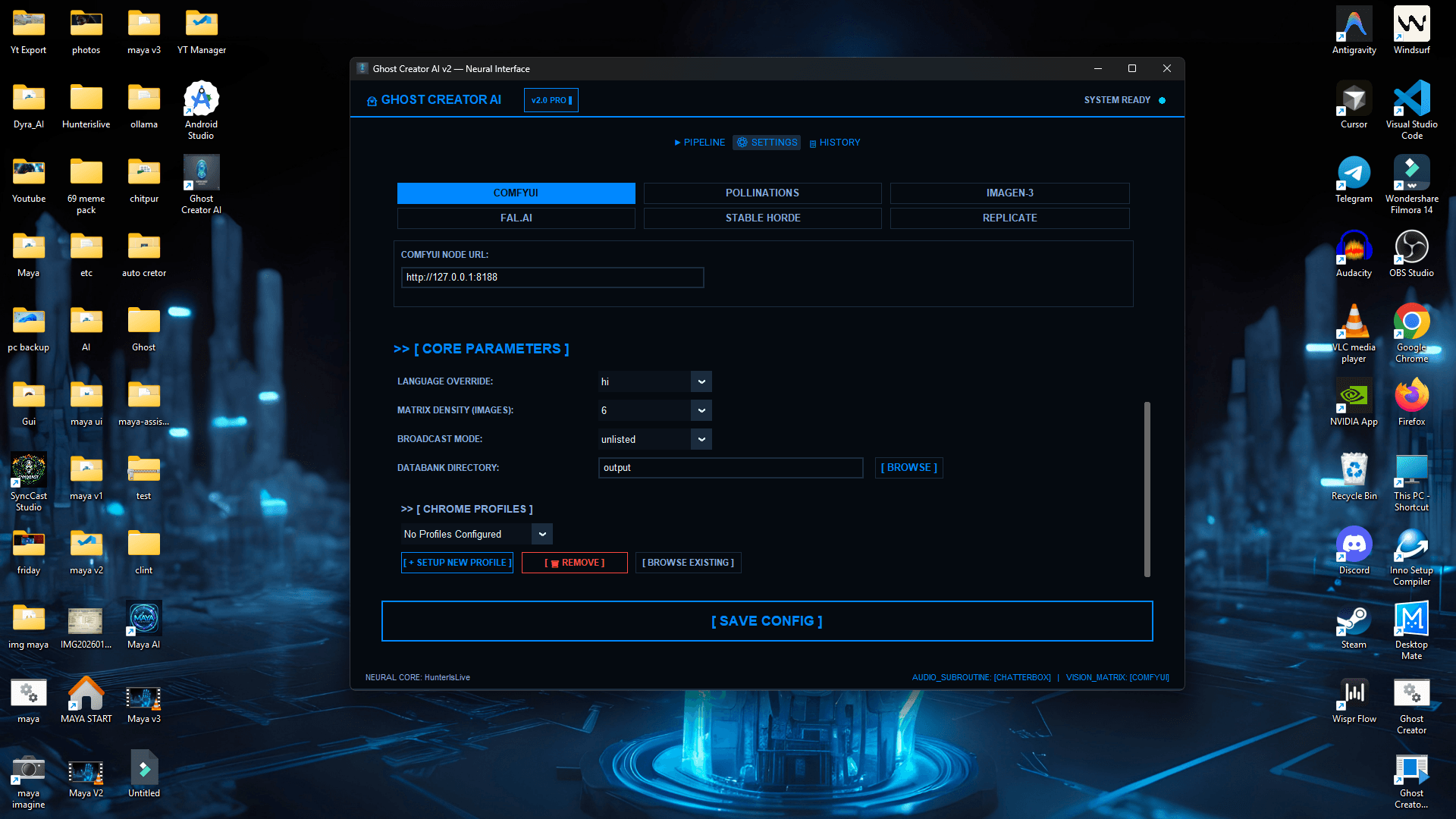The height and width of the screenshot is (819, 1456).
Task: Click the SAVE CONFIG button
Action: point(767,621)
